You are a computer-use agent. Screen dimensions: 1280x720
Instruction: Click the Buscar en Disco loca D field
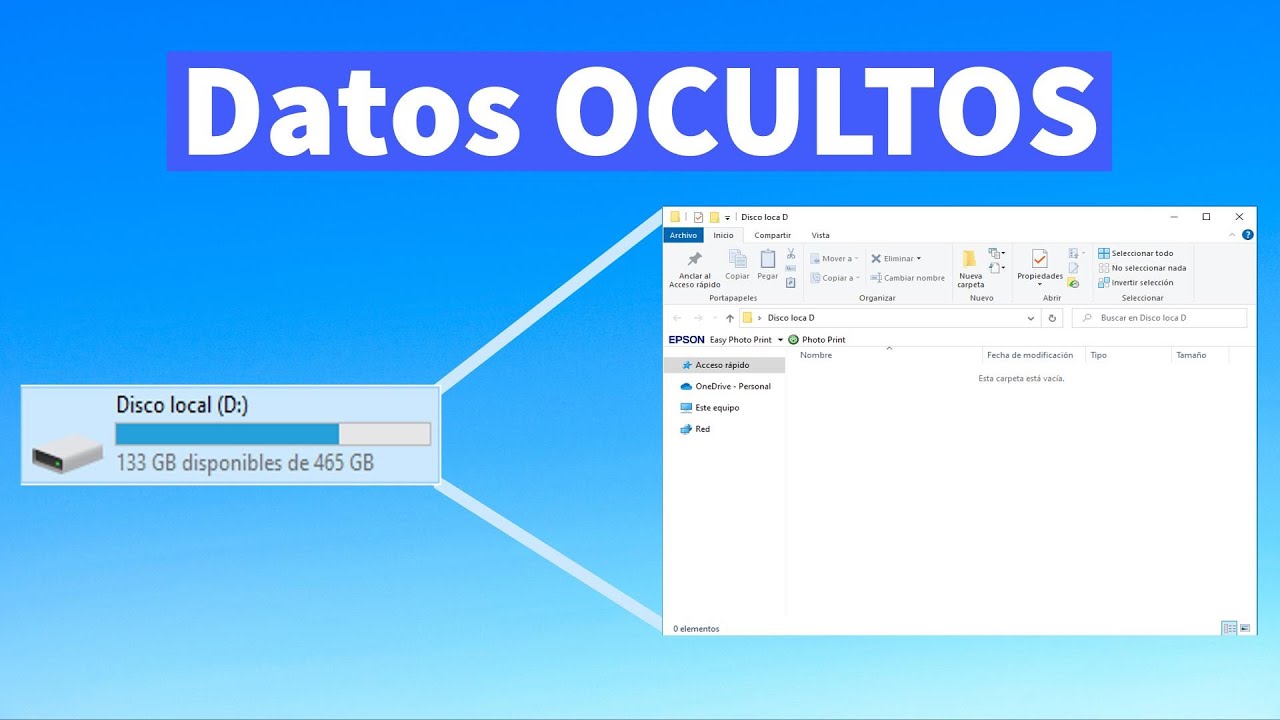click(1160, 318)
